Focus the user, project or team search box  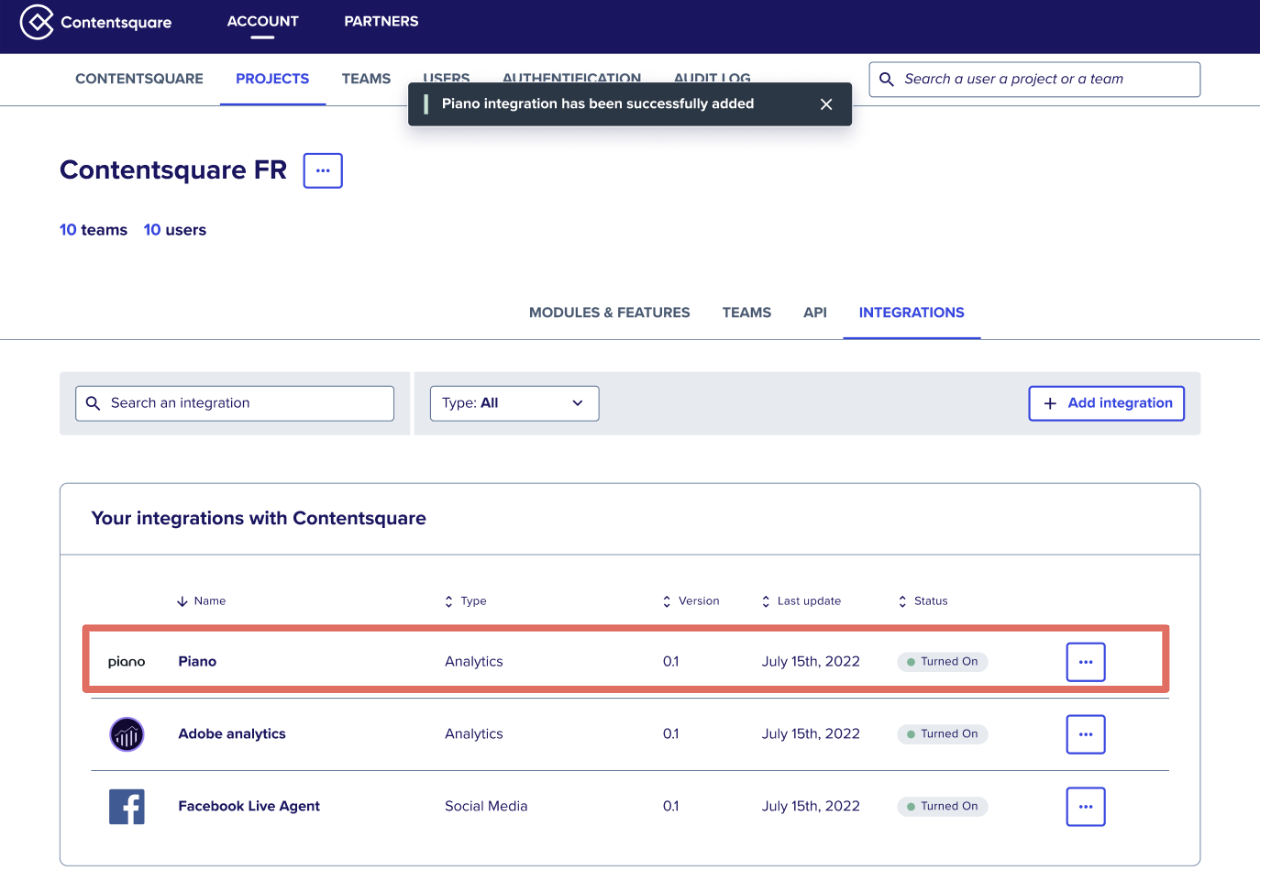pos(1035,79)
